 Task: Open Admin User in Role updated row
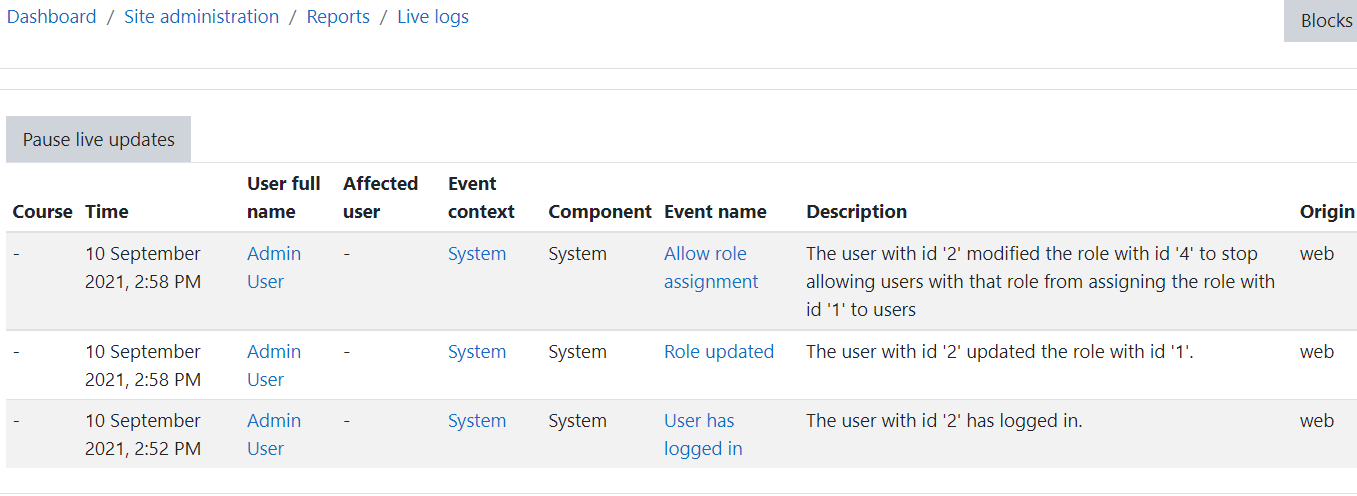(x=274, y=366)
